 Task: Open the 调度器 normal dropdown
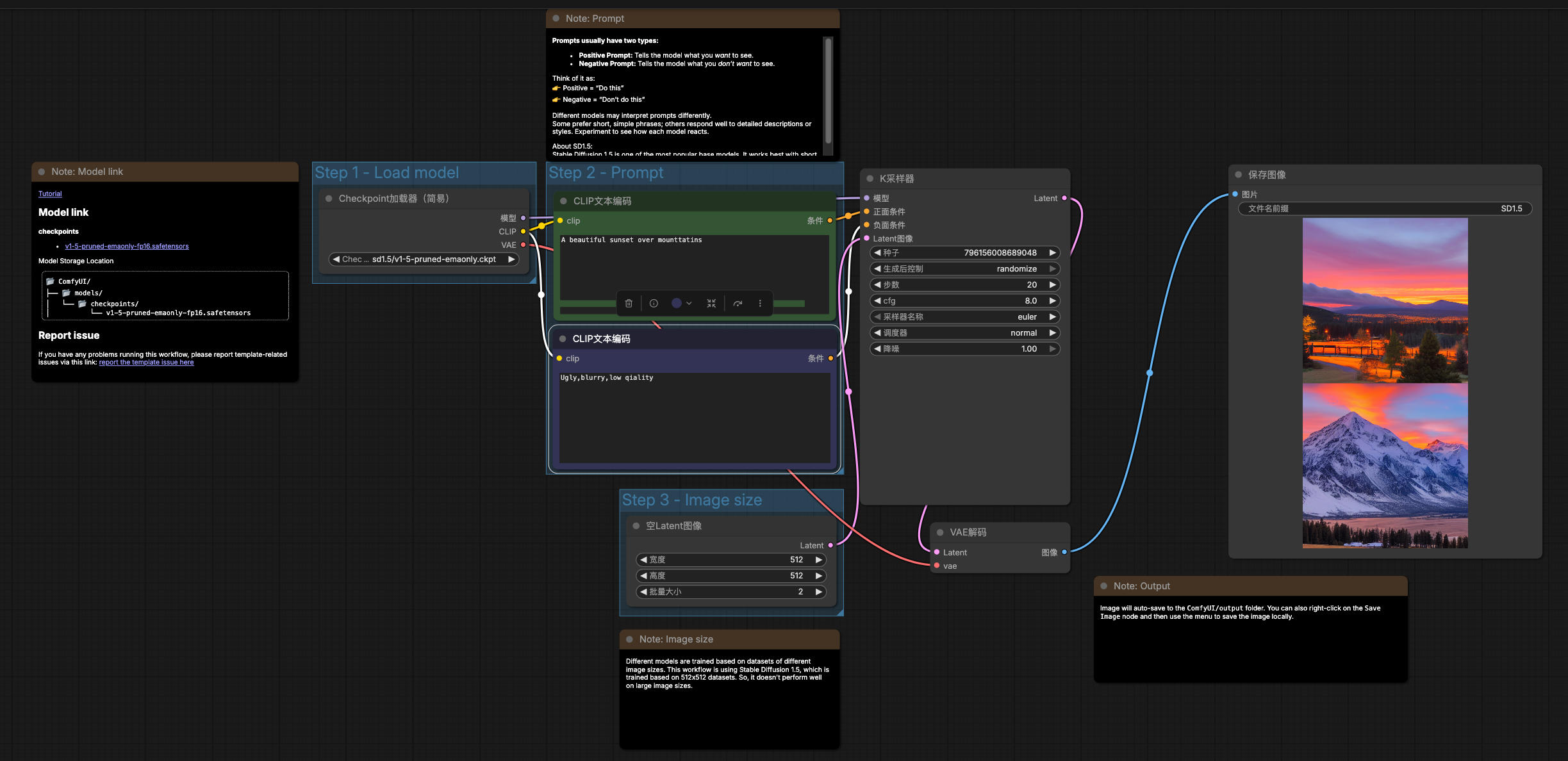click(964, 333)
